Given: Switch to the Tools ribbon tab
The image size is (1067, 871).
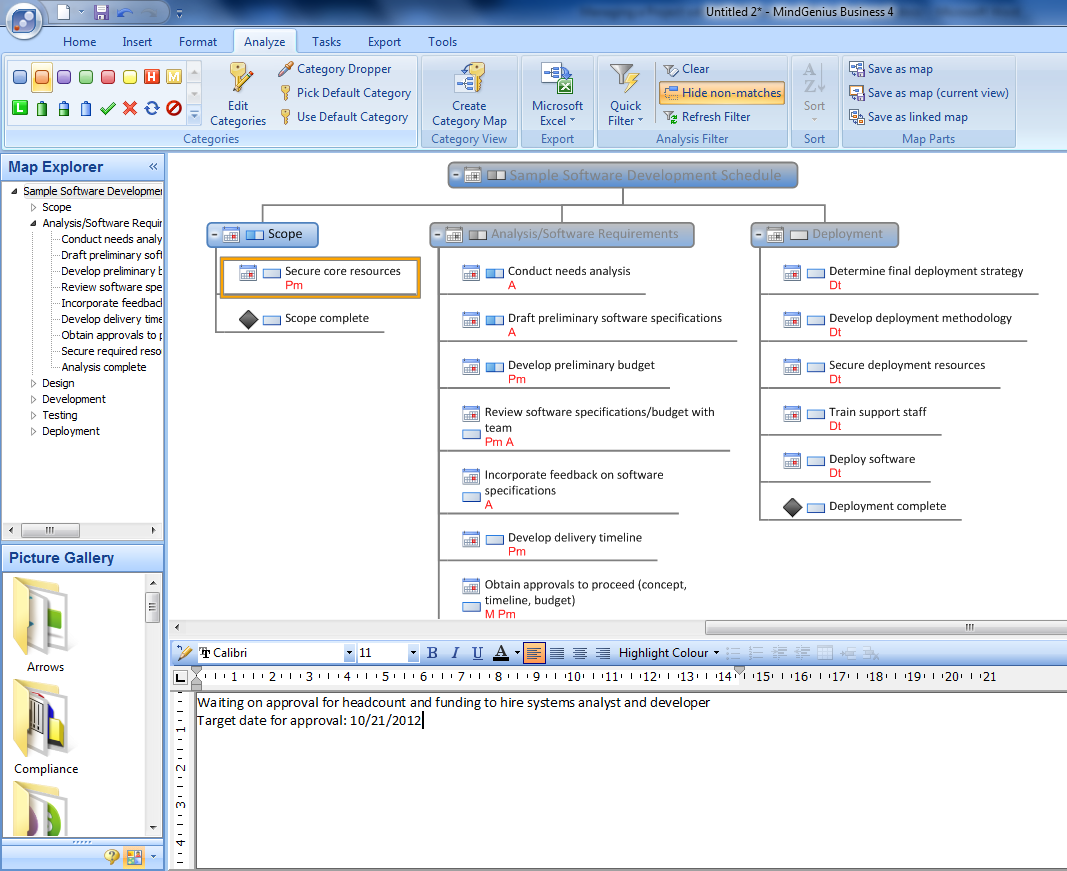Looking at the screenshot, I should pos(442,42).
